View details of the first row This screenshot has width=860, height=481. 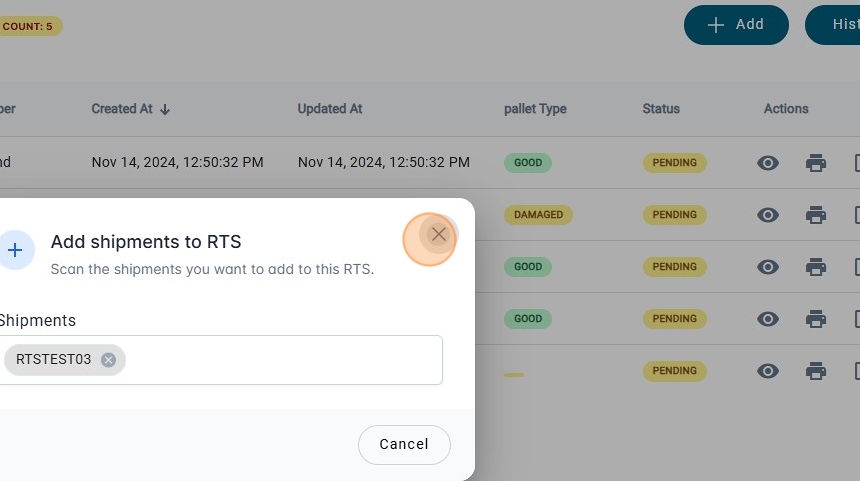[768, 163]
